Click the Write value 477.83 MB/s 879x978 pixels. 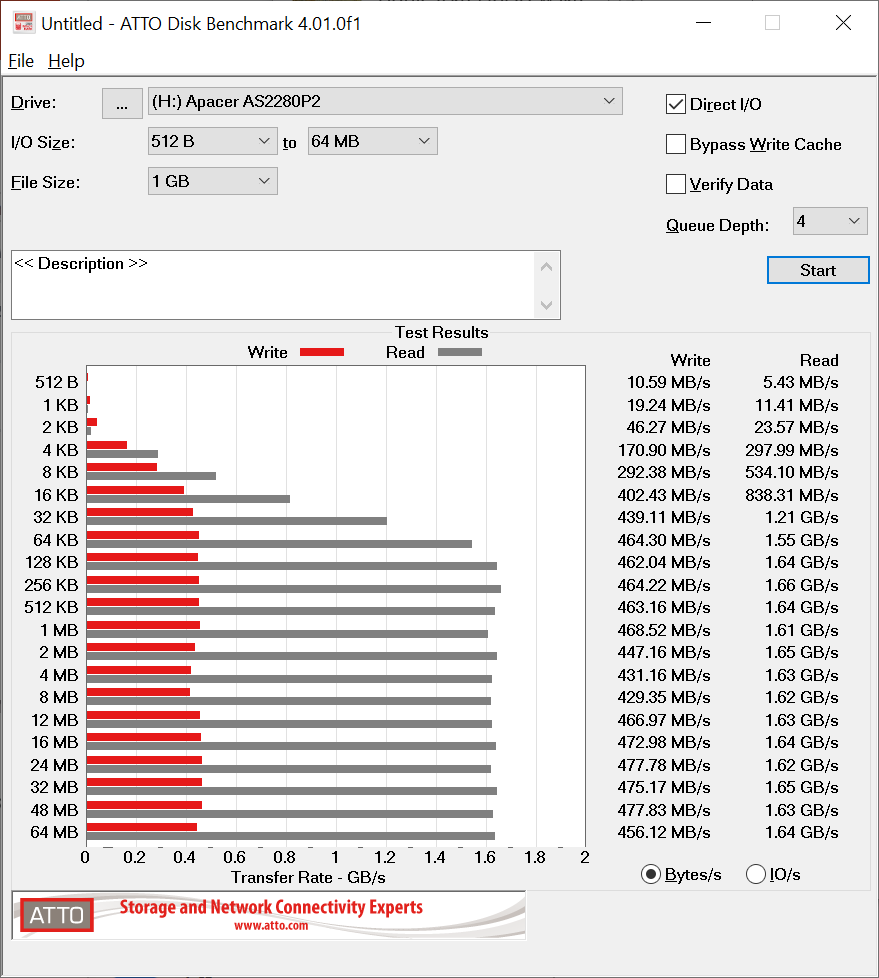pos(664,810)
